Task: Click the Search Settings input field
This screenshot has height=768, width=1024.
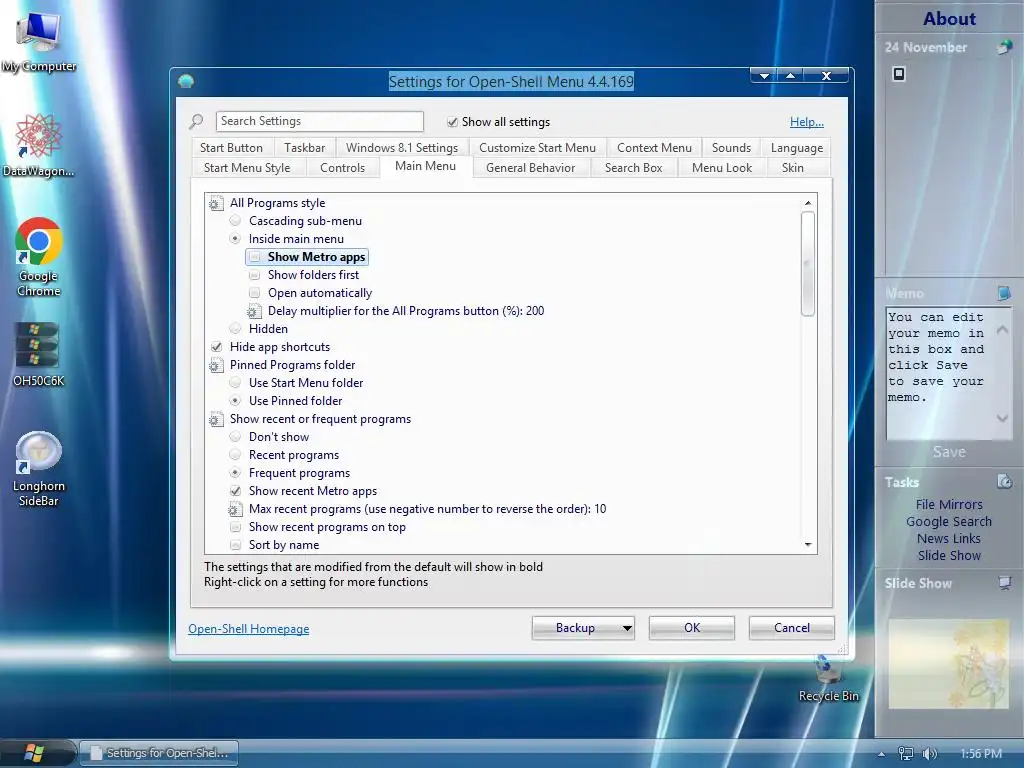Action: [320, 121]
